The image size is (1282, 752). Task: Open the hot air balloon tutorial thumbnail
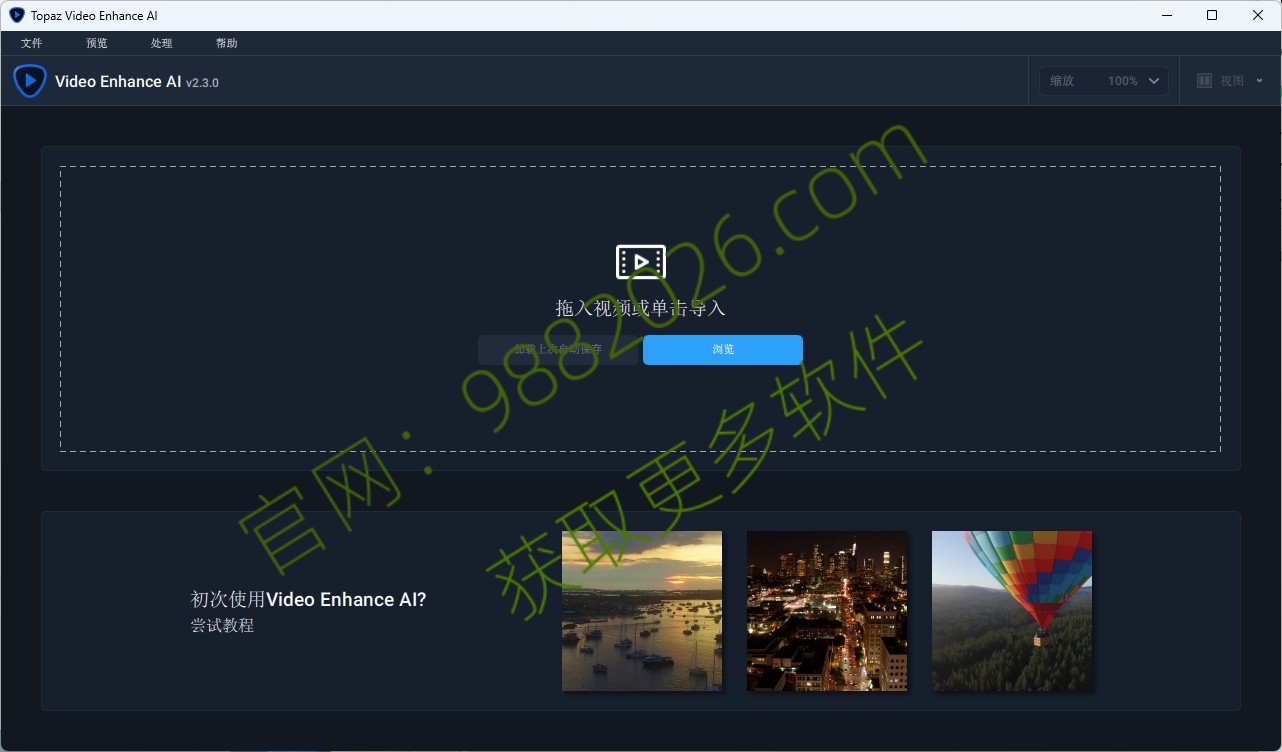[x=1012, y=611]
